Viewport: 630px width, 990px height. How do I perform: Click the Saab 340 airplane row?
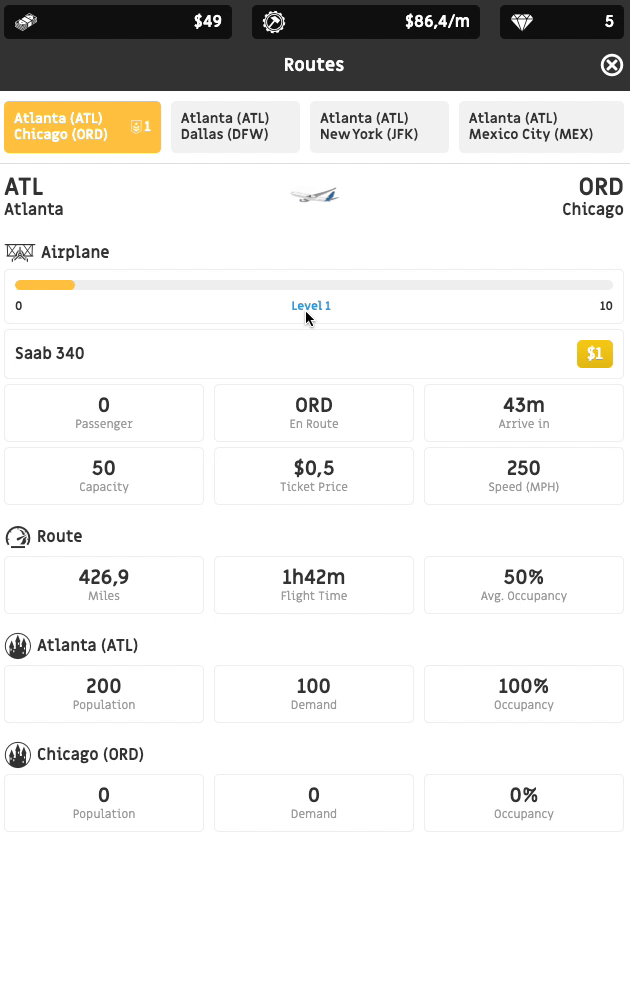coord(290,354)
